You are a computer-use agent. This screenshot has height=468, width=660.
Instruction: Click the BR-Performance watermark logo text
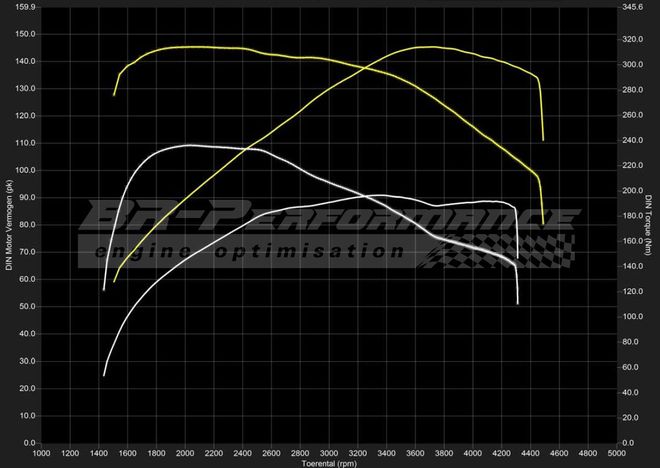[330, 216]
